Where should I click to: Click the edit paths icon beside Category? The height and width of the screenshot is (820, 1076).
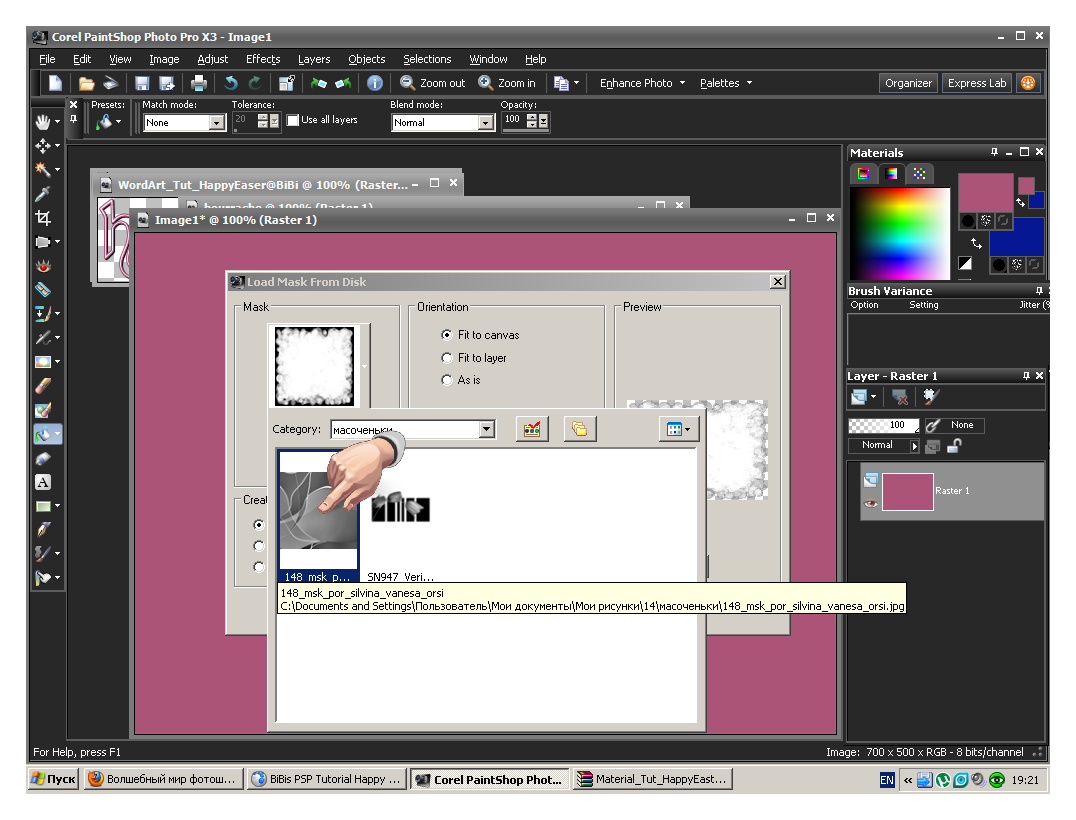532,430
